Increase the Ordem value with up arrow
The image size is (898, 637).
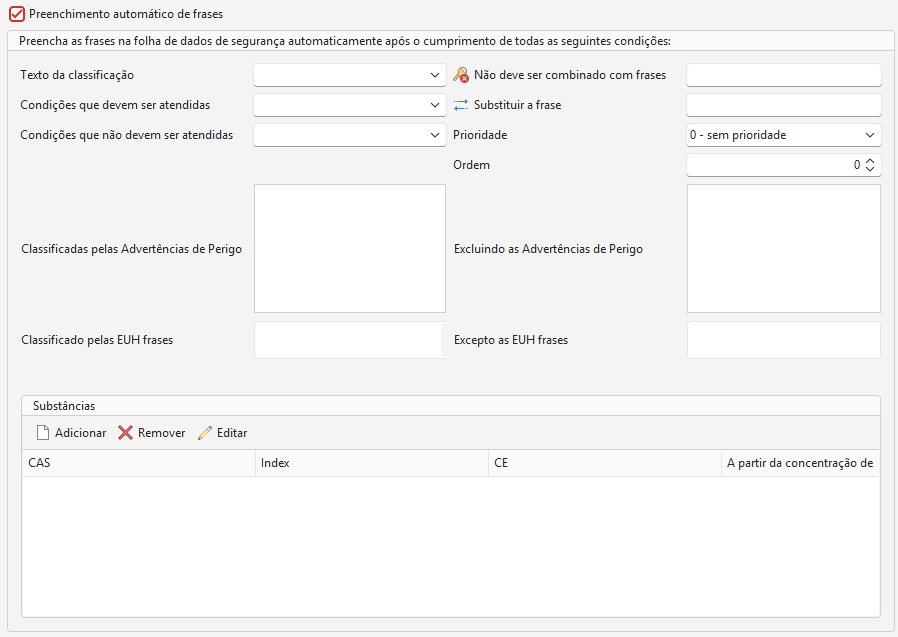pyautogui.click(x=870, y=161)
